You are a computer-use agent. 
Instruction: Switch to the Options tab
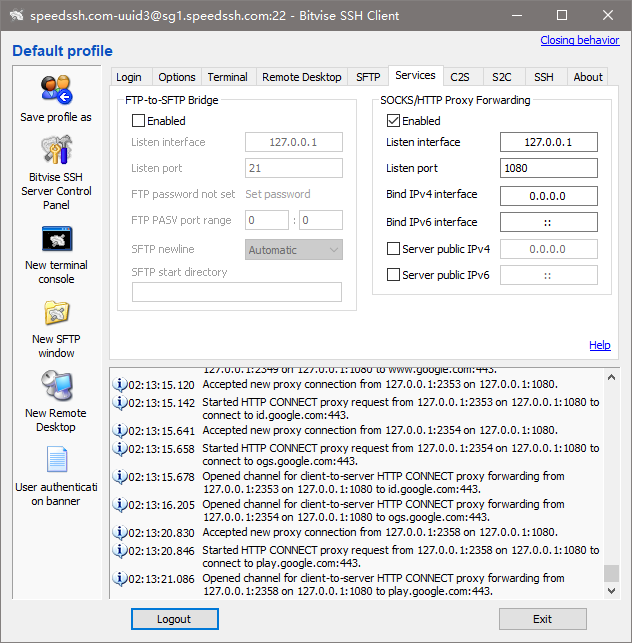177,77
